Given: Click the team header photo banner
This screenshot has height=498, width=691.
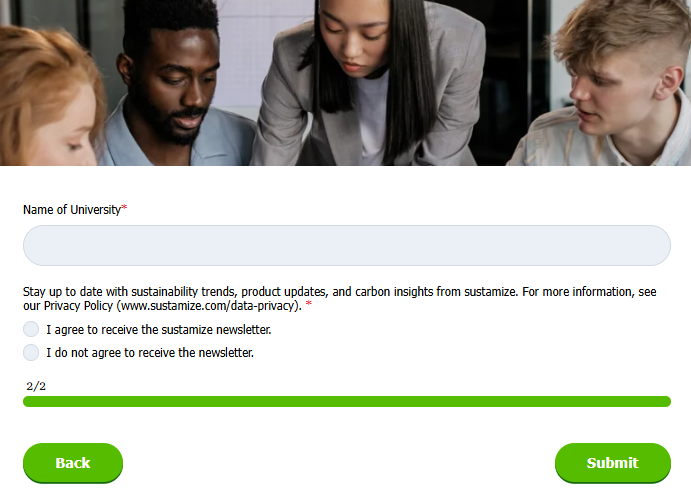Looking at the screenshot, I should coord(346,83).
